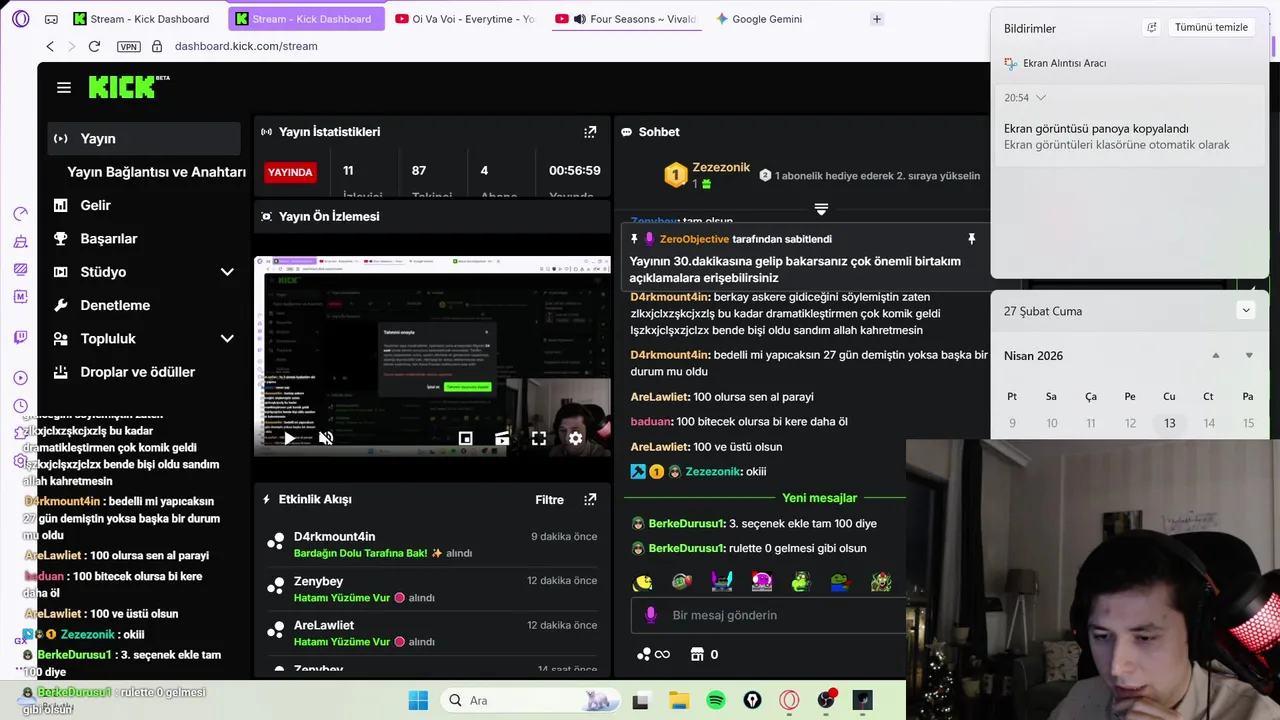Open stream preview settings gear
This screenshot has height=720, width=1280.
pos(575,438)
